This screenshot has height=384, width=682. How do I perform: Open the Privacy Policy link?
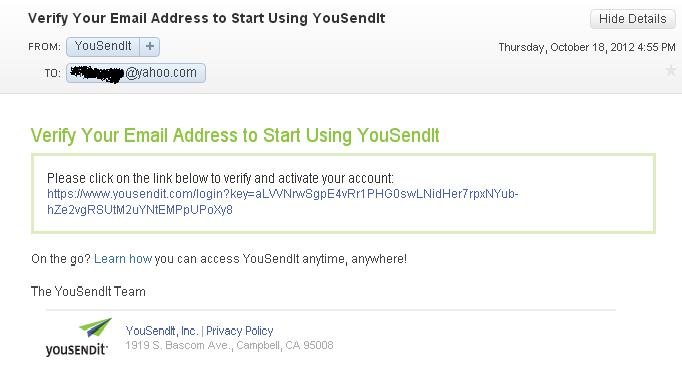pyautogui.click(x=240, y=331)
